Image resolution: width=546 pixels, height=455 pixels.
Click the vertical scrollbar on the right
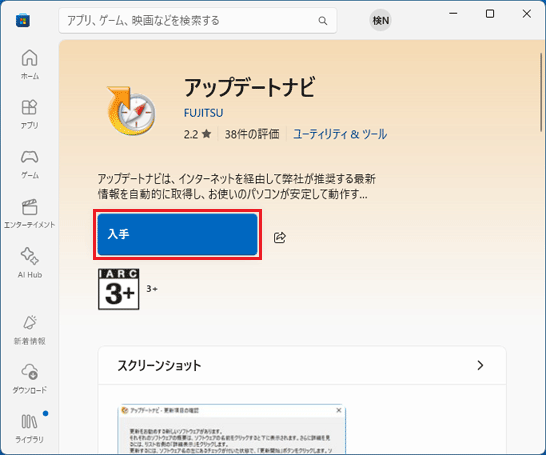pyautogui.click(x=541, y=92)
